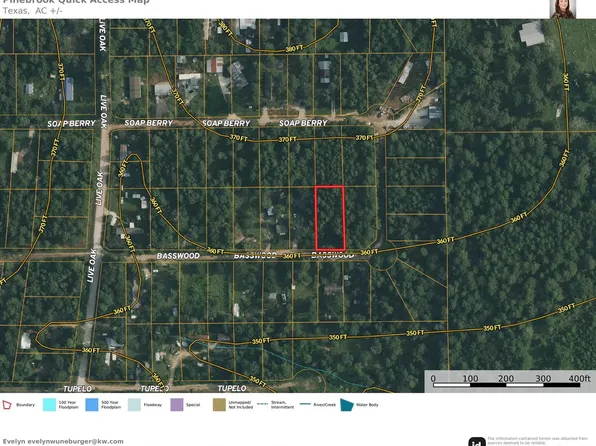Click the 'River/Creek' legend label
This screenshot has width=596, height=446.
(325, 405)
